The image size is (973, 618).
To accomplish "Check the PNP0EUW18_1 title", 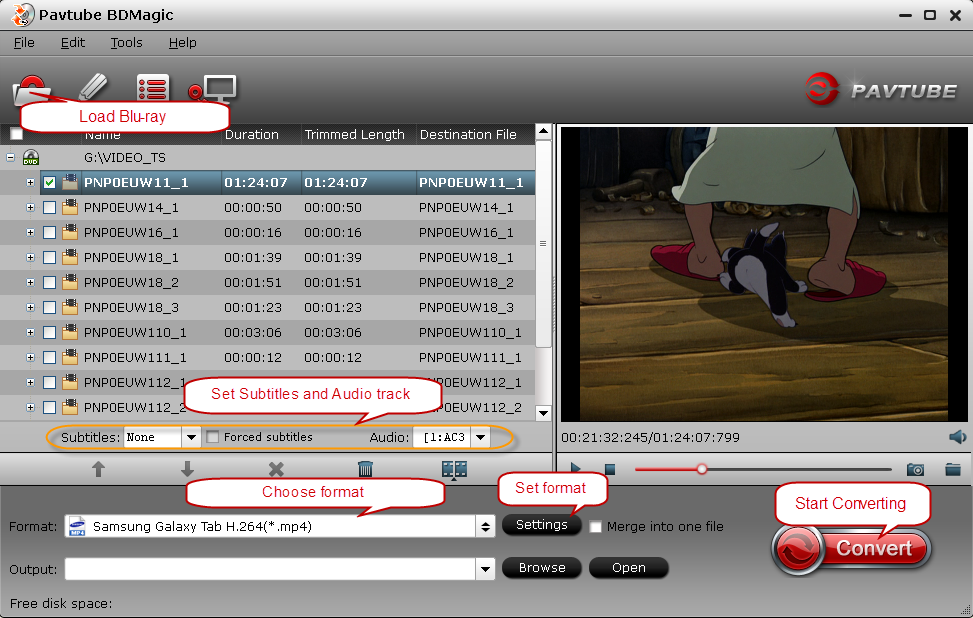I will (50, 258).
